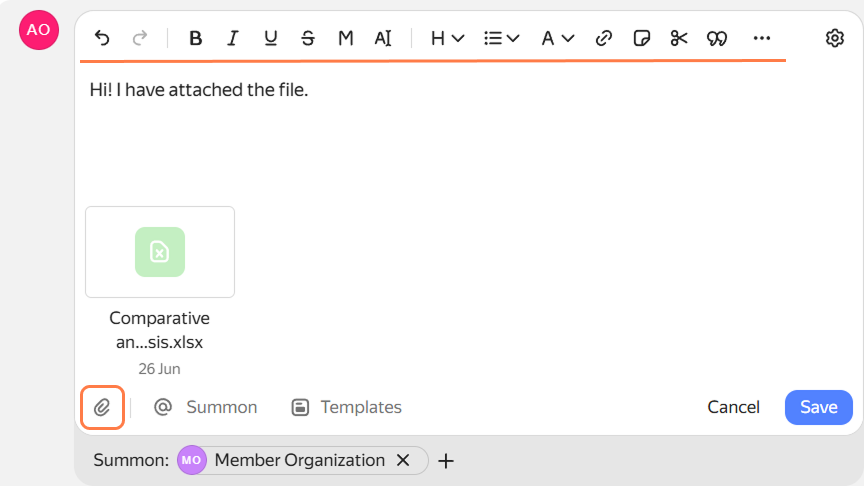Toggle underline formatting
This screenshot has width=864, height=486.
[270, 38]
